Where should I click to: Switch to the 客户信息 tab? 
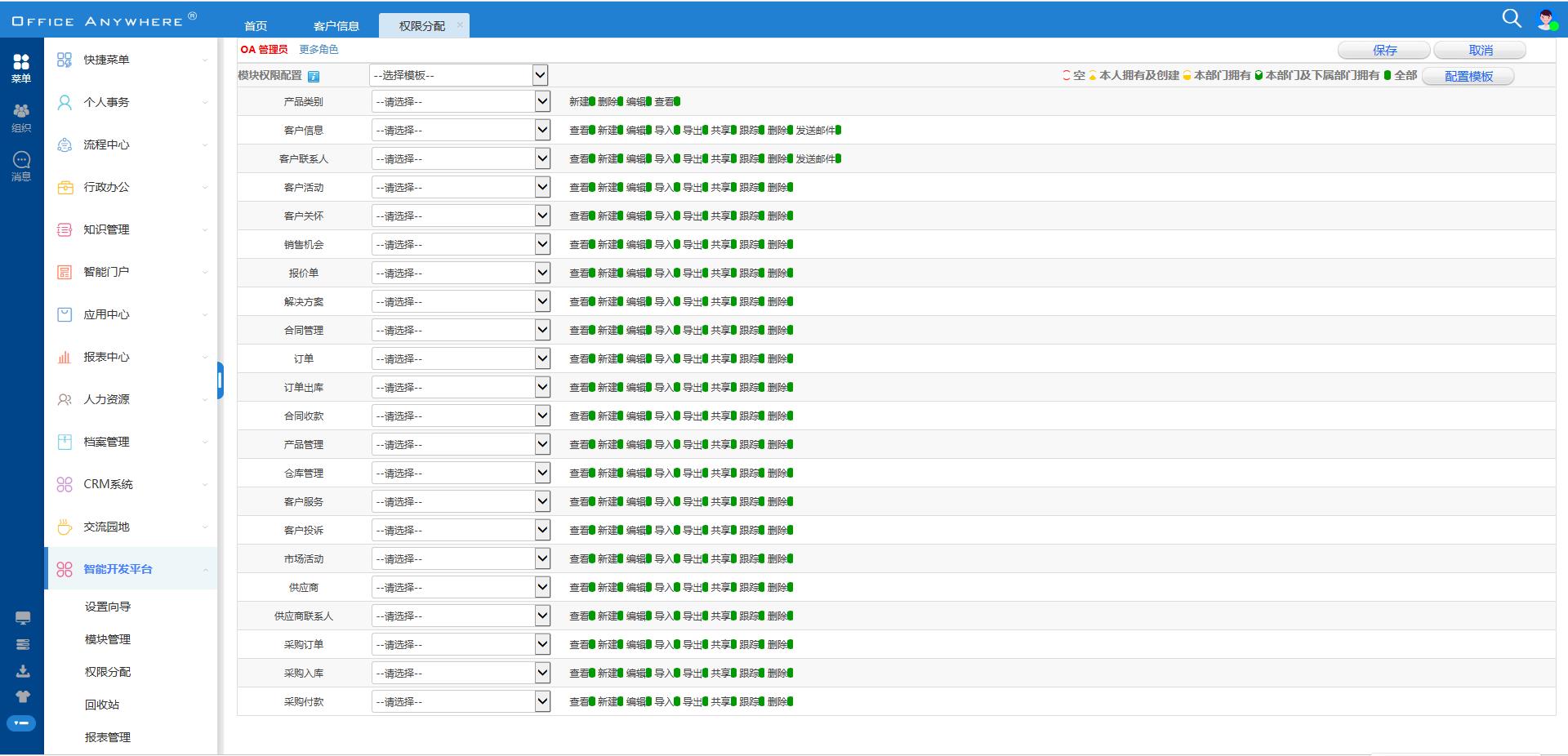click(x=336, y=26)
